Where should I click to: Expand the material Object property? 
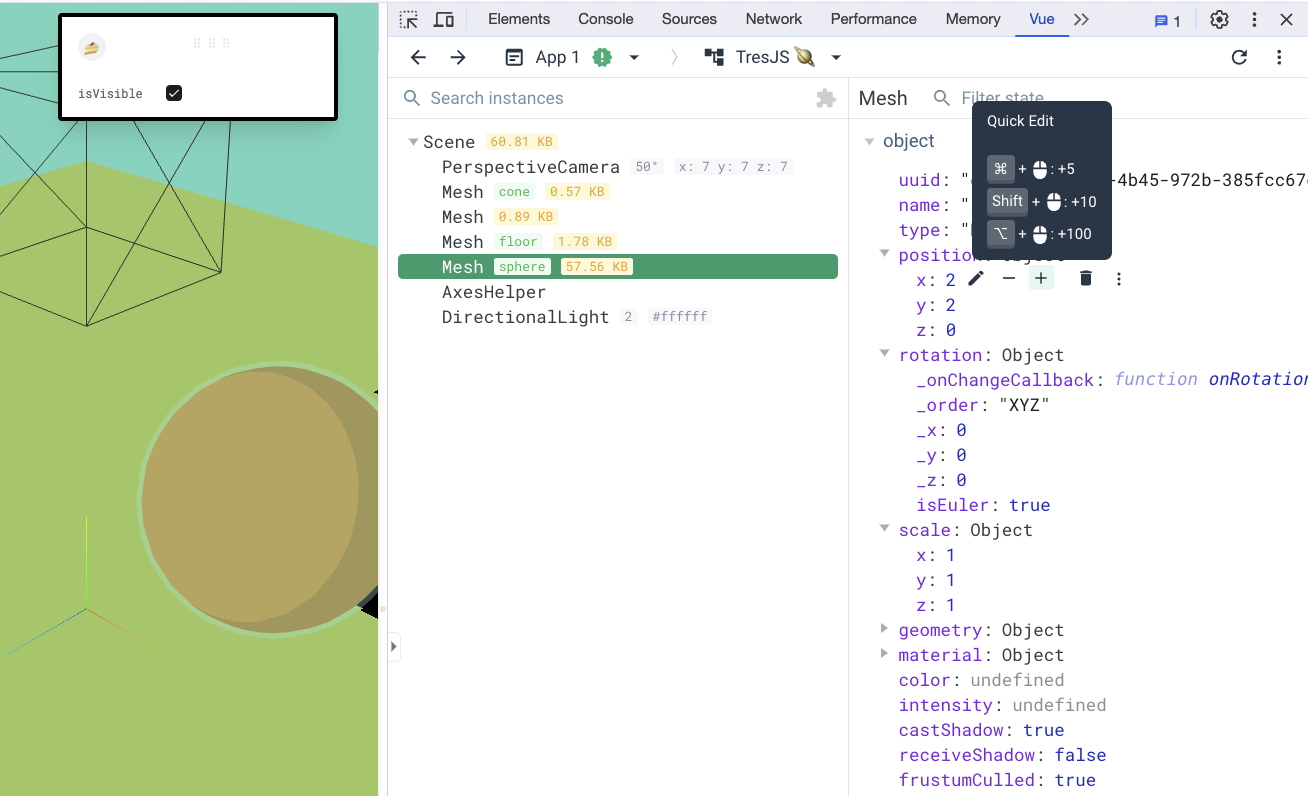click(884, 654)
